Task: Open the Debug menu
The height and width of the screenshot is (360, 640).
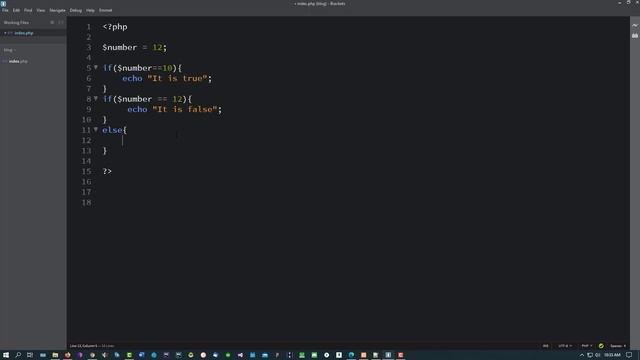Action: click(76, 10)
